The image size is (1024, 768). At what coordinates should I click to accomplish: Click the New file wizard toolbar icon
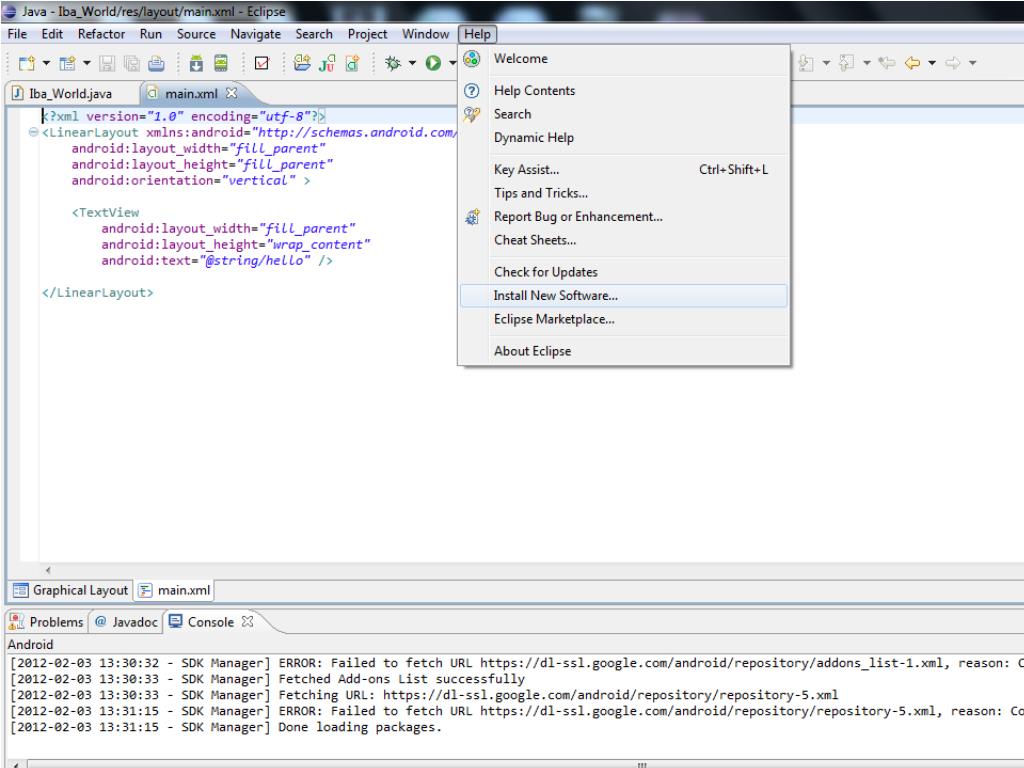(27, 63)
